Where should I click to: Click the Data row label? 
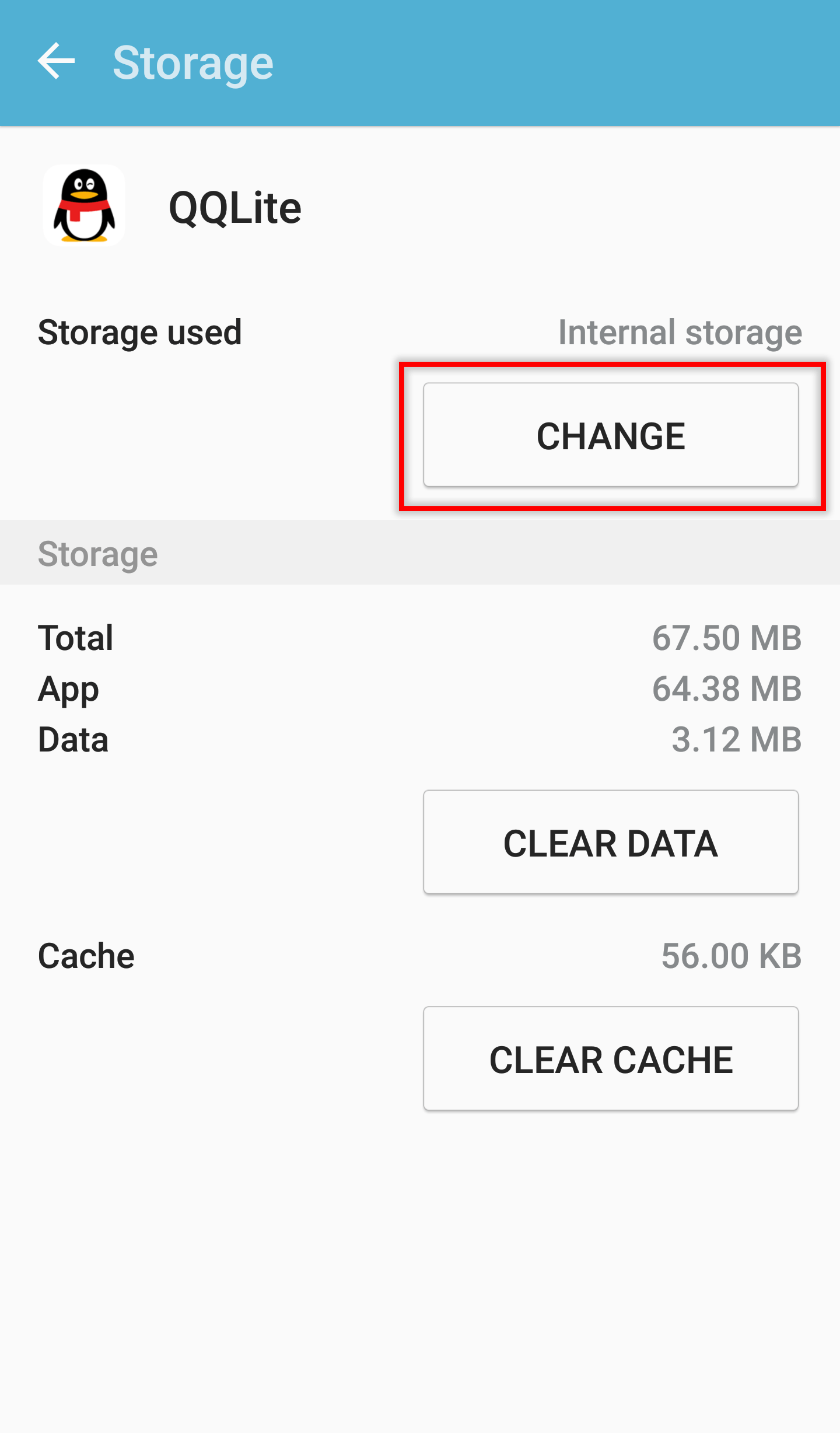pos(73,740)
